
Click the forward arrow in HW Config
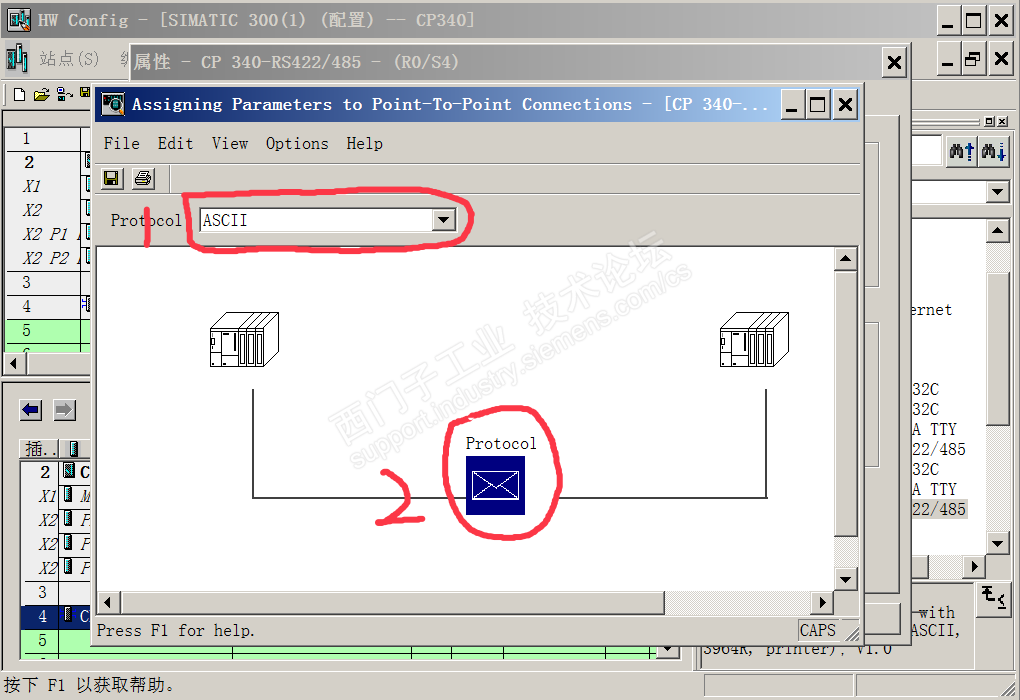(x=64, y=410)
